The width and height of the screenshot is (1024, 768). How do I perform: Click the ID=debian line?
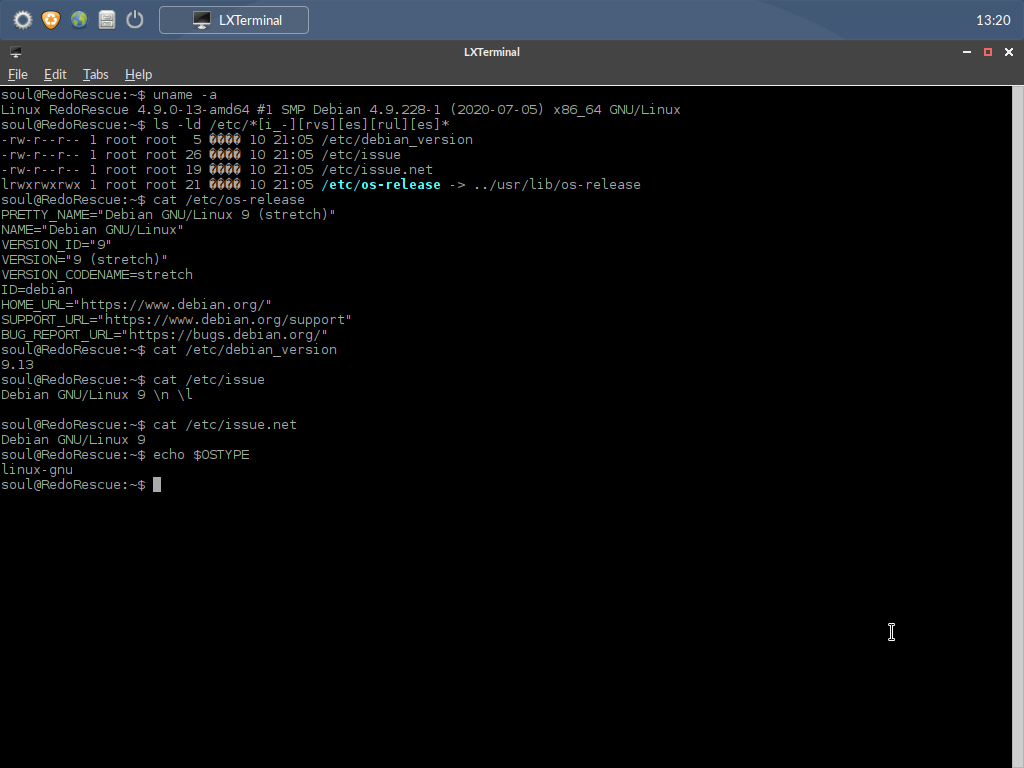[x=37, y=290]
